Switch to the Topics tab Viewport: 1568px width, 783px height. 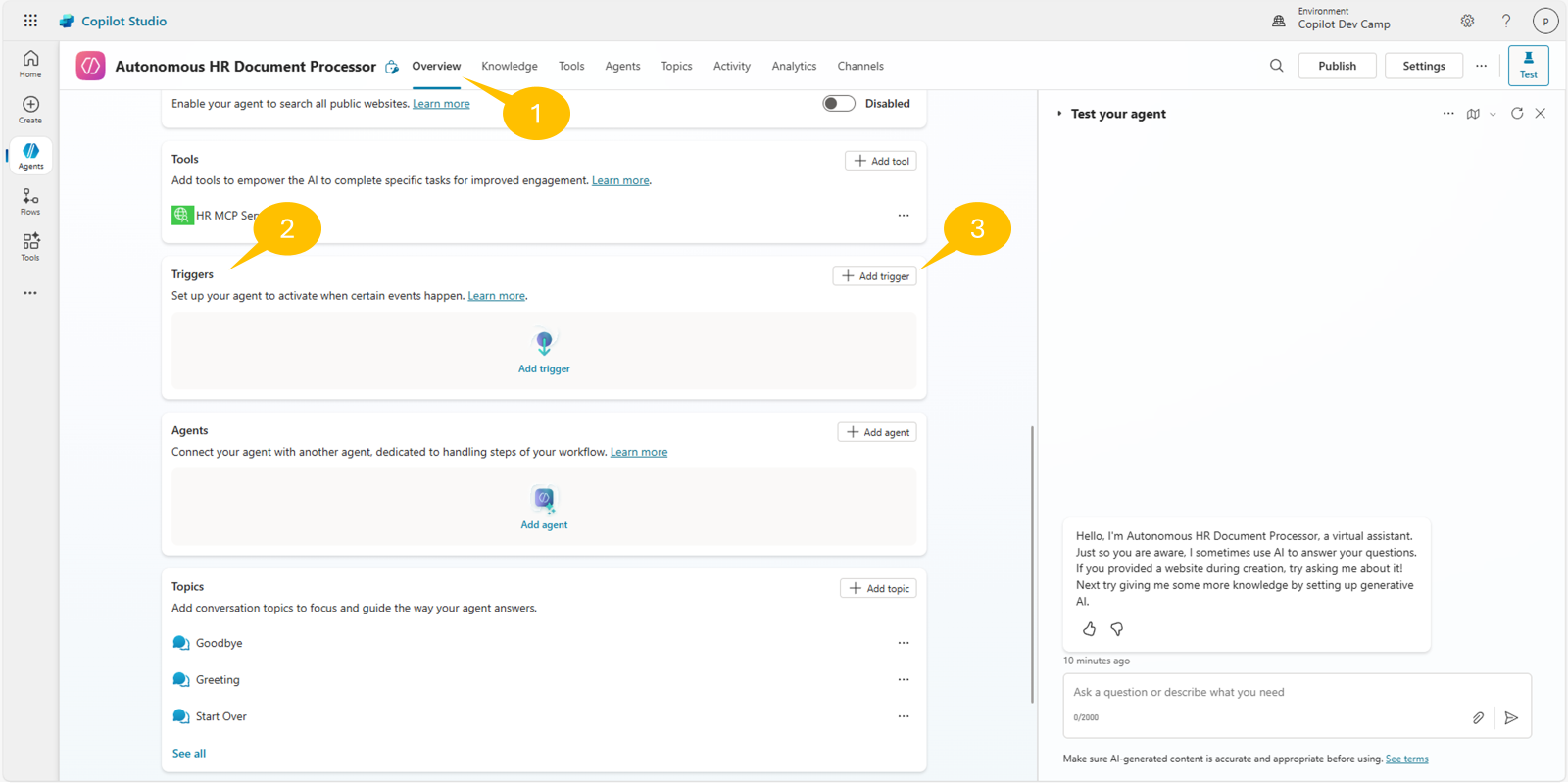coord(676,66)
